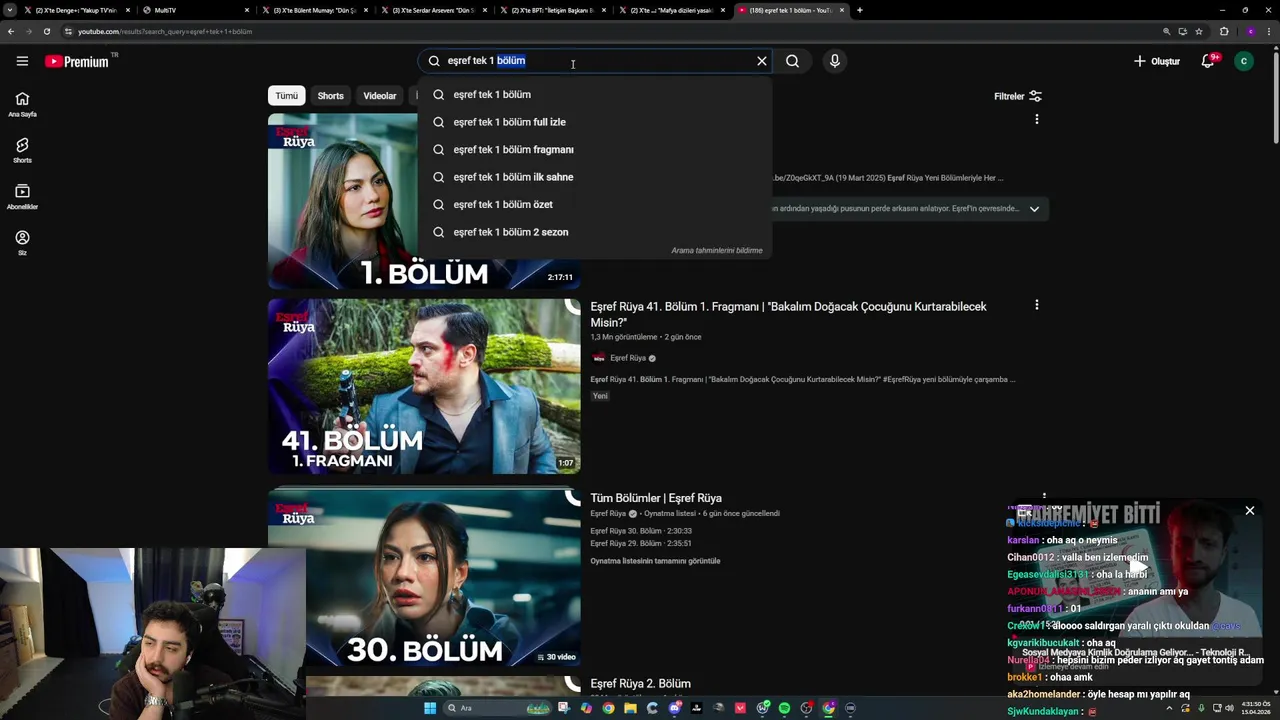Switch to the MultiTV browser tab

coord(195,10)
